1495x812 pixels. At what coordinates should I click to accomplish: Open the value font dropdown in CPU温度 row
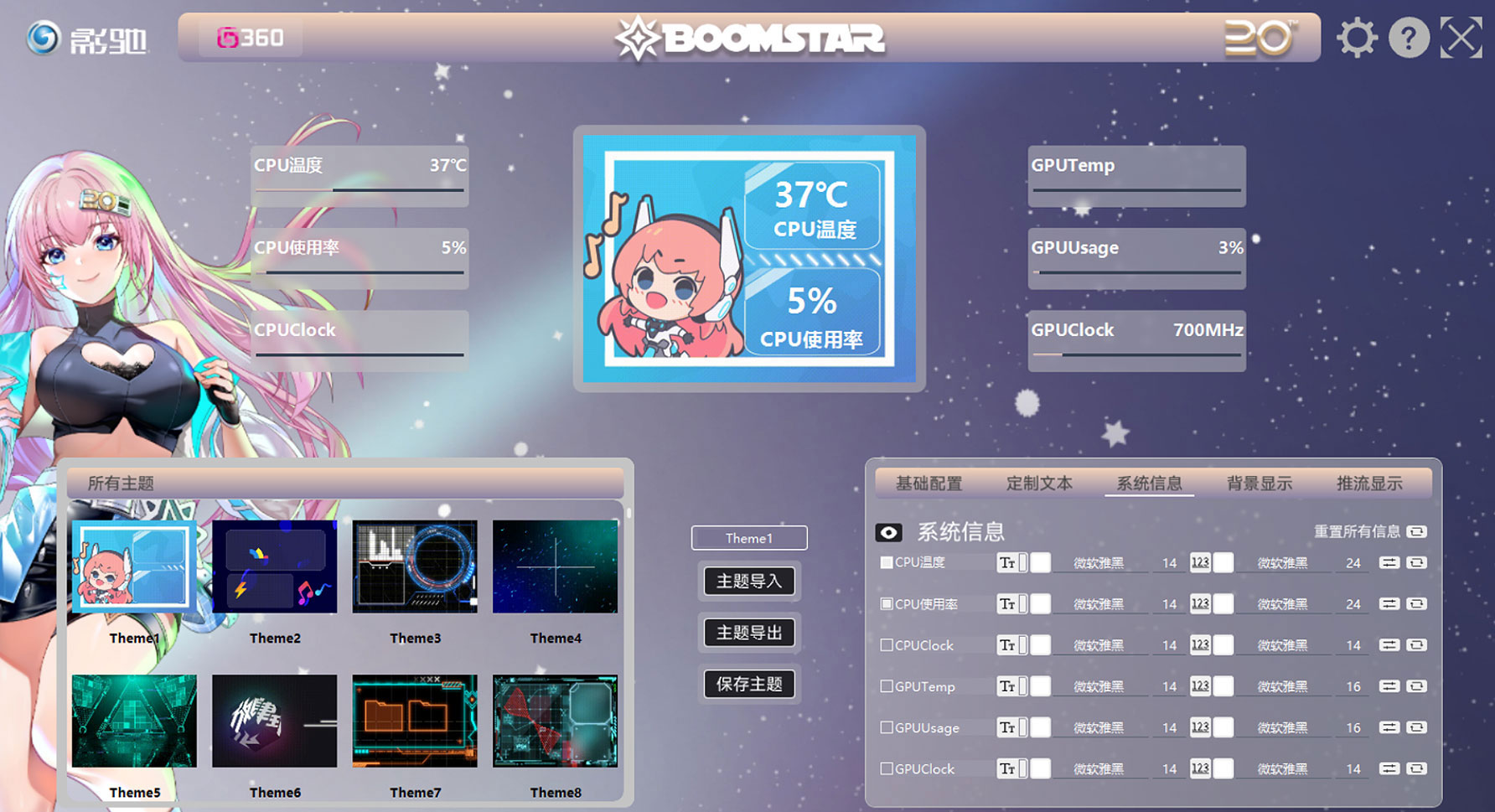(1282, 563)
